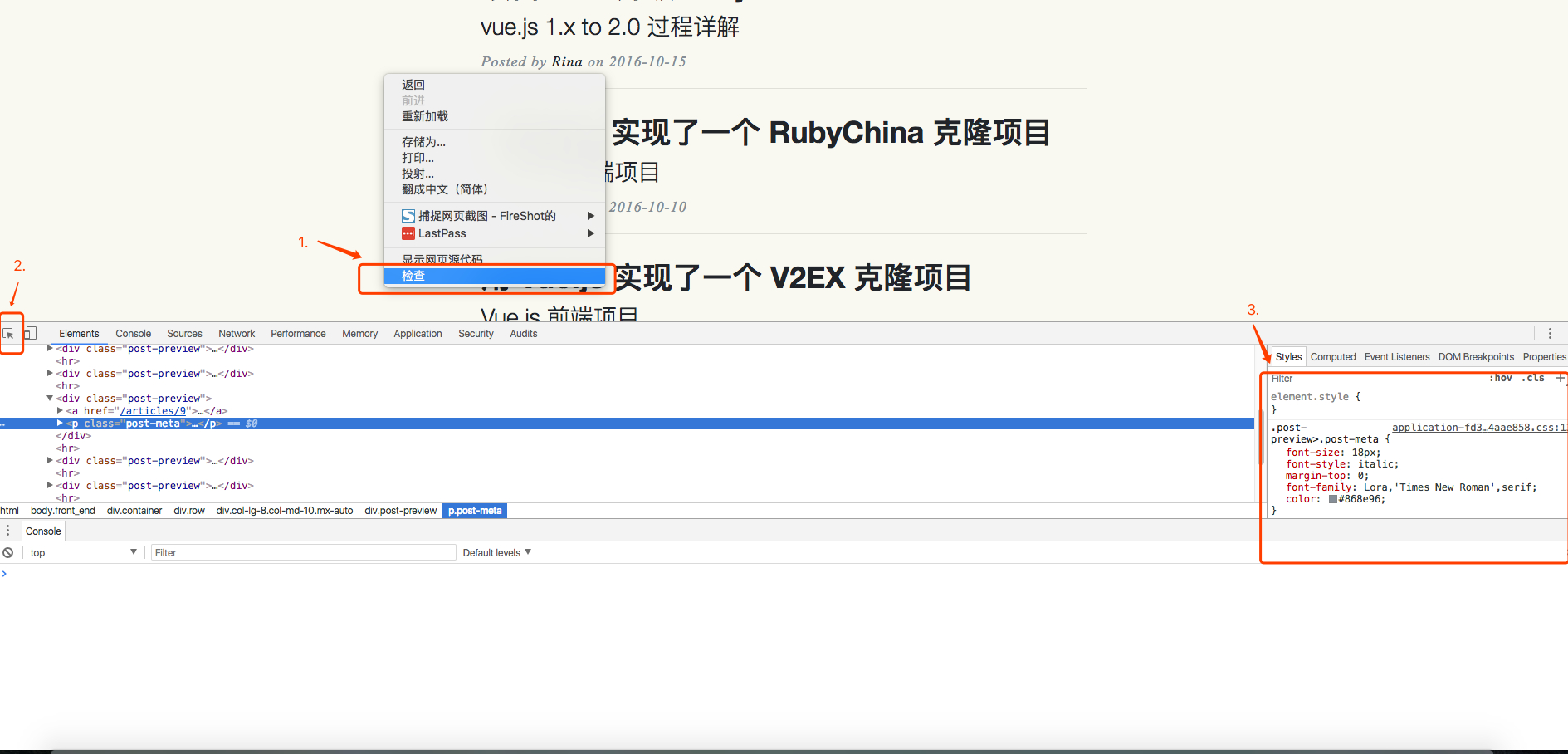
Task: Click the FireShot capture icon in context menu
Action: point(408,216)
